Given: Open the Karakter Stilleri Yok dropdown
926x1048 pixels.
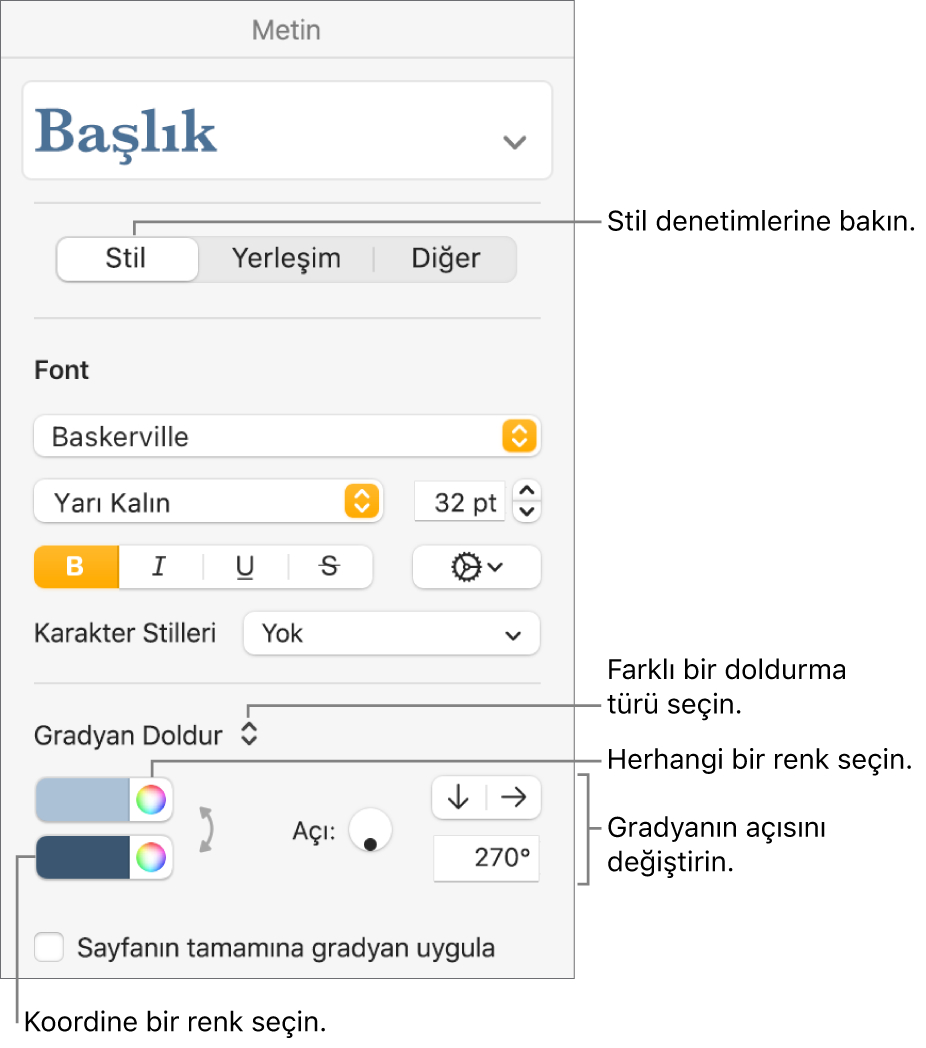Looking at the screenshot, I should (x=391, y=634).
